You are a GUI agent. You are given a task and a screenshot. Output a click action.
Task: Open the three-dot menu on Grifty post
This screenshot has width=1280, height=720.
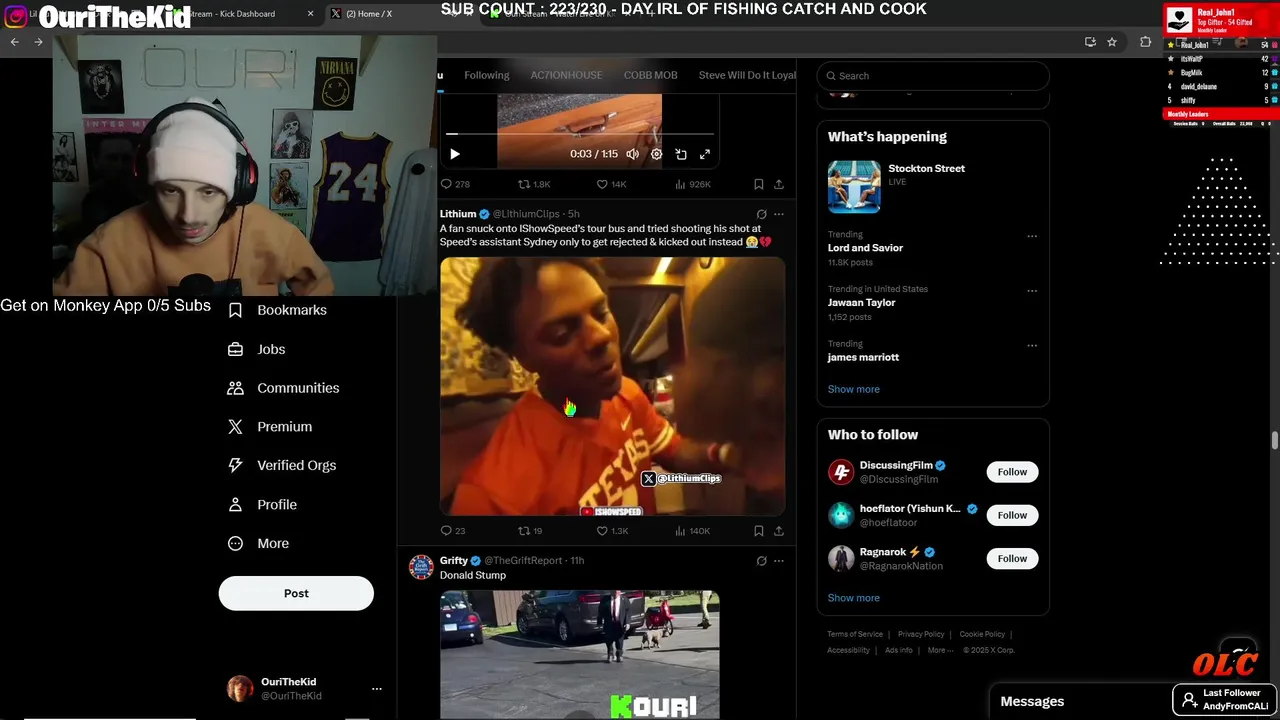pos(779,561)
